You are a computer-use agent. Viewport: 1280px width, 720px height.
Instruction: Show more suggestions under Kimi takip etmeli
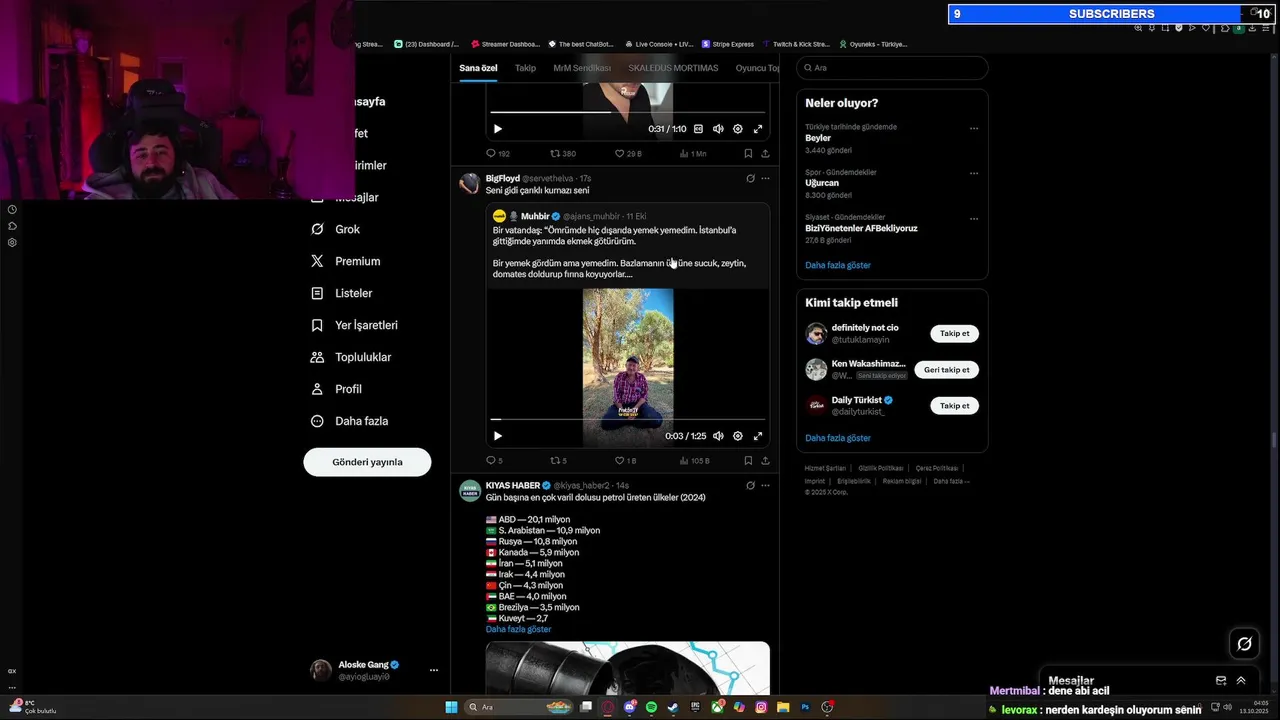[838, 438]
